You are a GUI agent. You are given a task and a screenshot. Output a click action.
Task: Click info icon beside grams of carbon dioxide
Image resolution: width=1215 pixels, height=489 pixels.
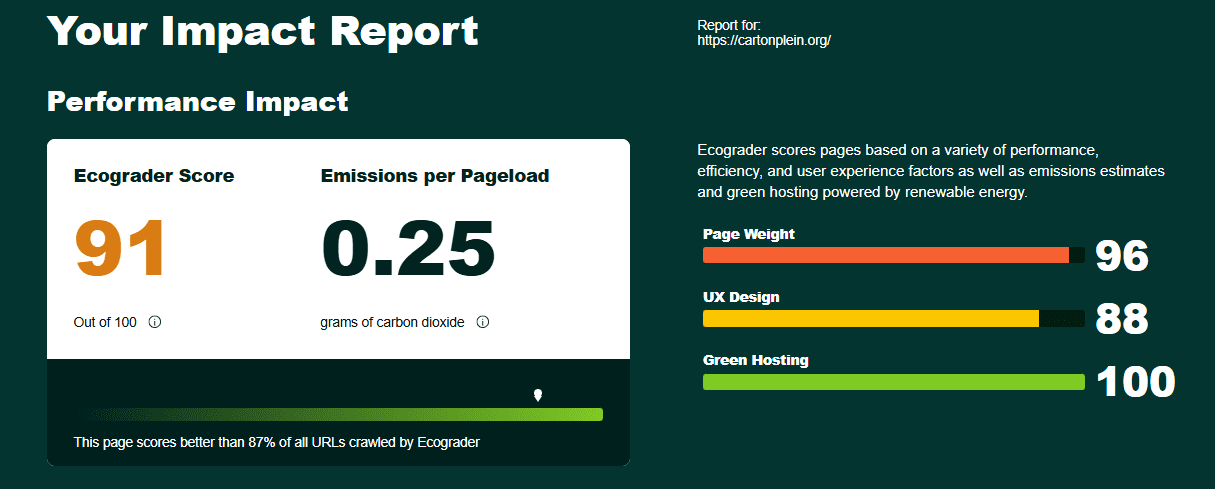(483, 322)
